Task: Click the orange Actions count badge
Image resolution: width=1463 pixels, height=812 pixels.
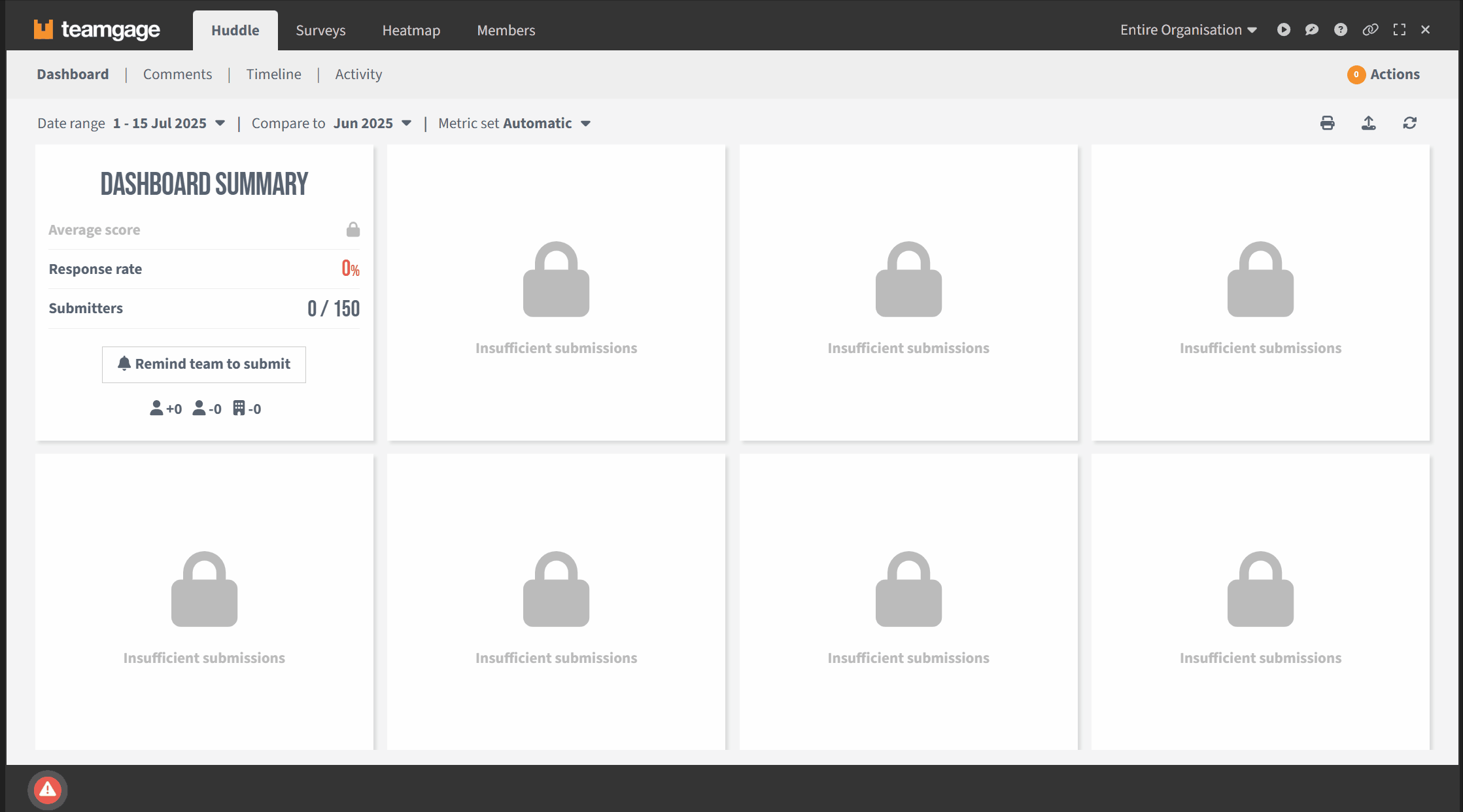Action: (1356, 75)
